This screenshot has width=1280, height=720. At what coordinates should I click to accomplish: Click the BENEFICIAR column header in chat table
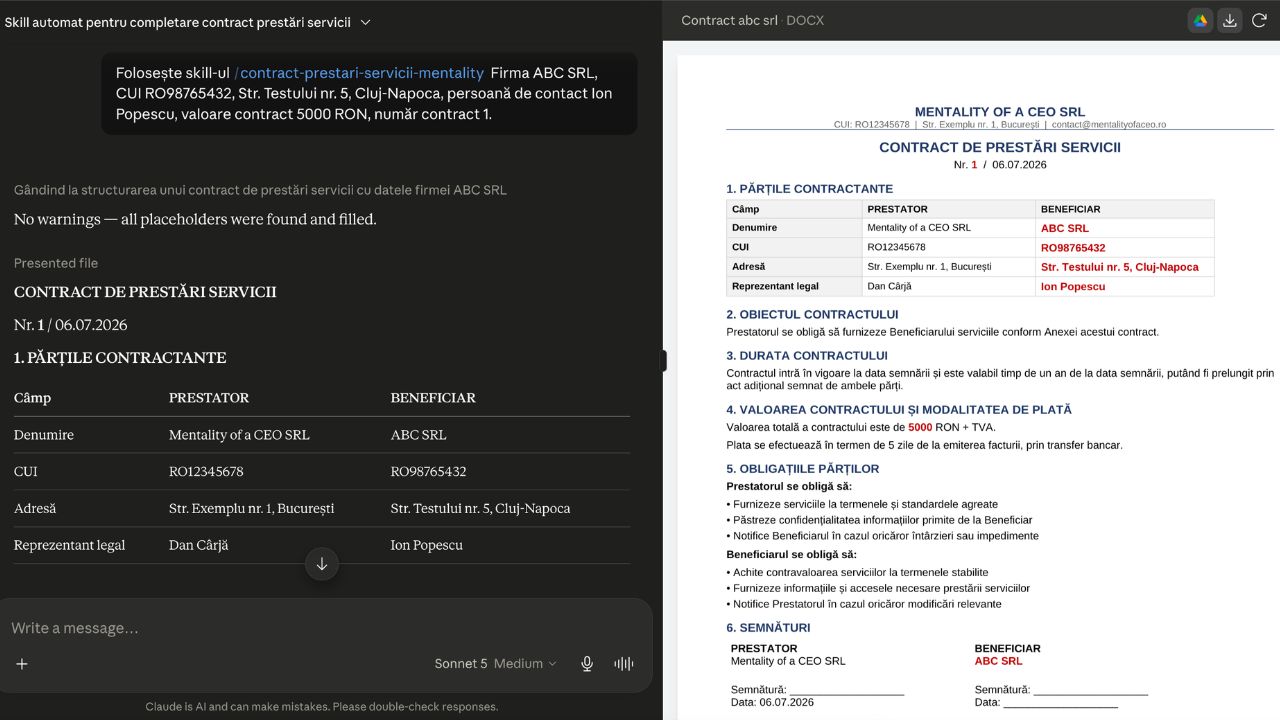point(433,398)
